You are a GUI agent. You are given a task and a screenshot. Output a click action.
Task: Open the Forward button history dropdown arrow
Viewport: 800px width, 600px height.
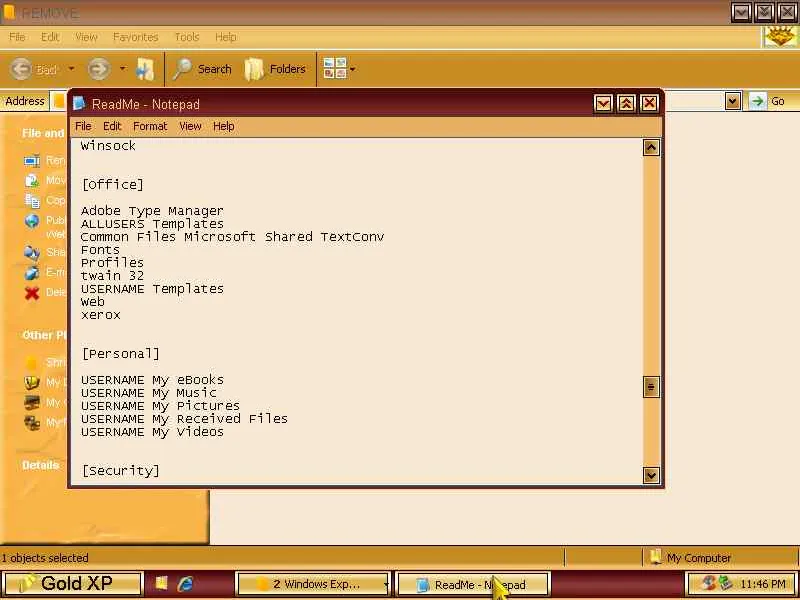point(122,68)
